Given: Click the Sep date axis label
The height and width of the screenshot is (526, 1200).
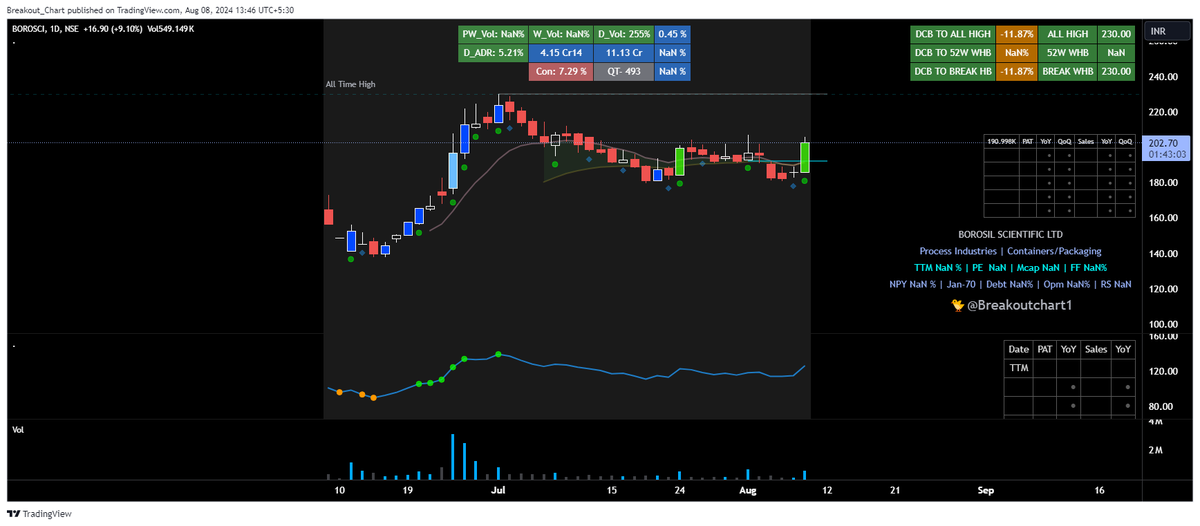Looking at the screenshot, I should tap(985, 491).
